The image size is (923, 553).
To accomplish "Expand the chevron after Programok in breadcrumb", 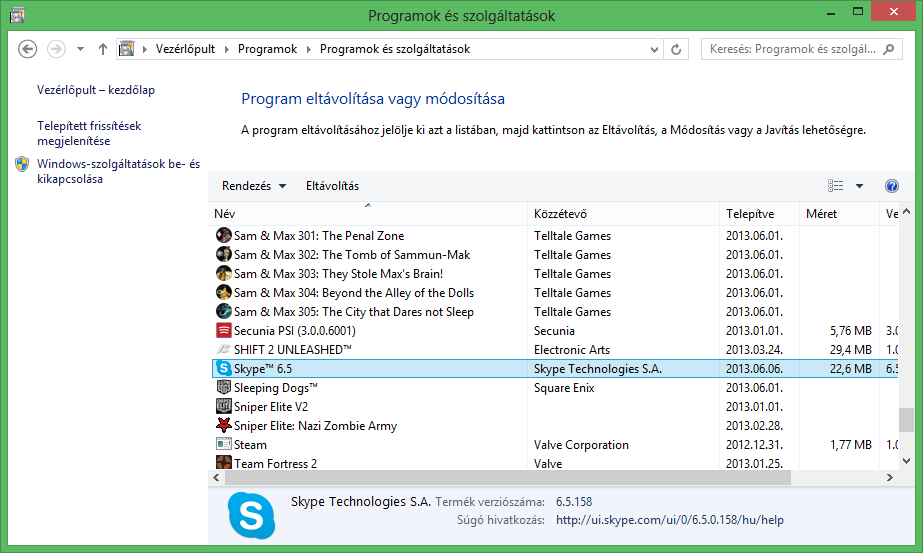I will [x=309, y=49].
